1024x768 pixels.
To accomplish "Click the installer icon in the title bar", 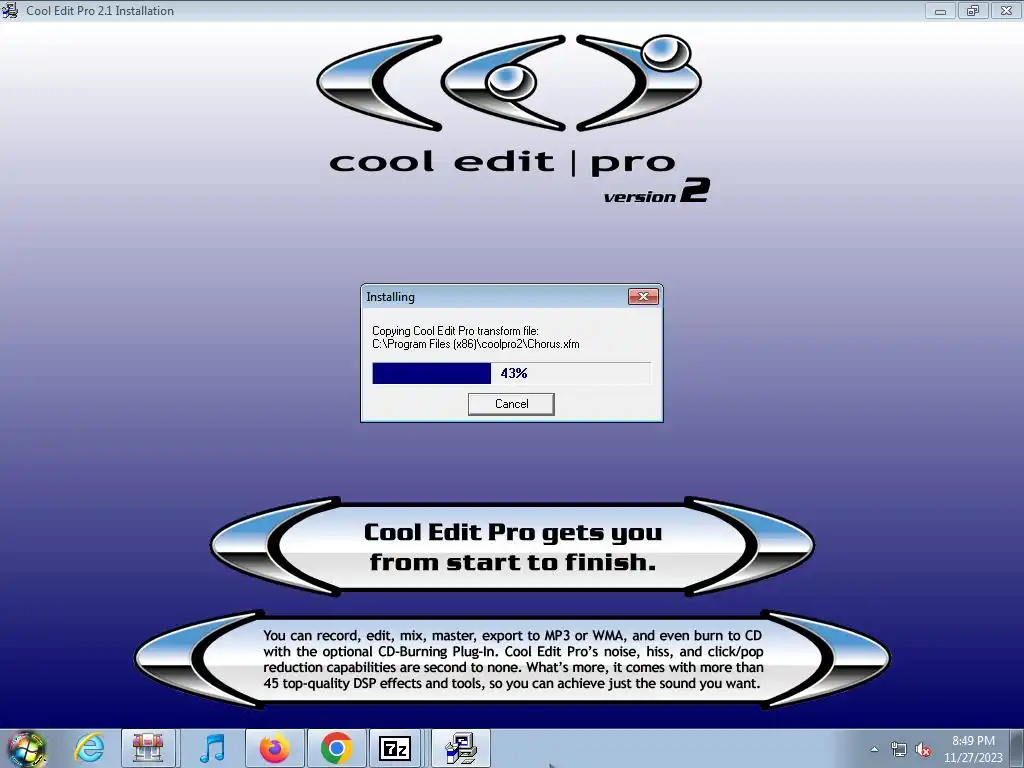I will click(x=10, y=10).
